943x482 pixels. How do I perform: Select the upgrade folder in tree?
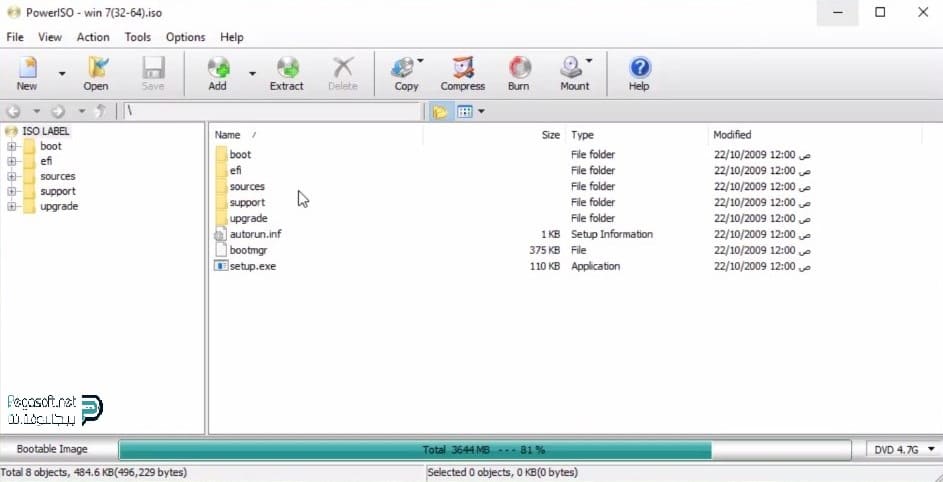click(x=59, y=206)
